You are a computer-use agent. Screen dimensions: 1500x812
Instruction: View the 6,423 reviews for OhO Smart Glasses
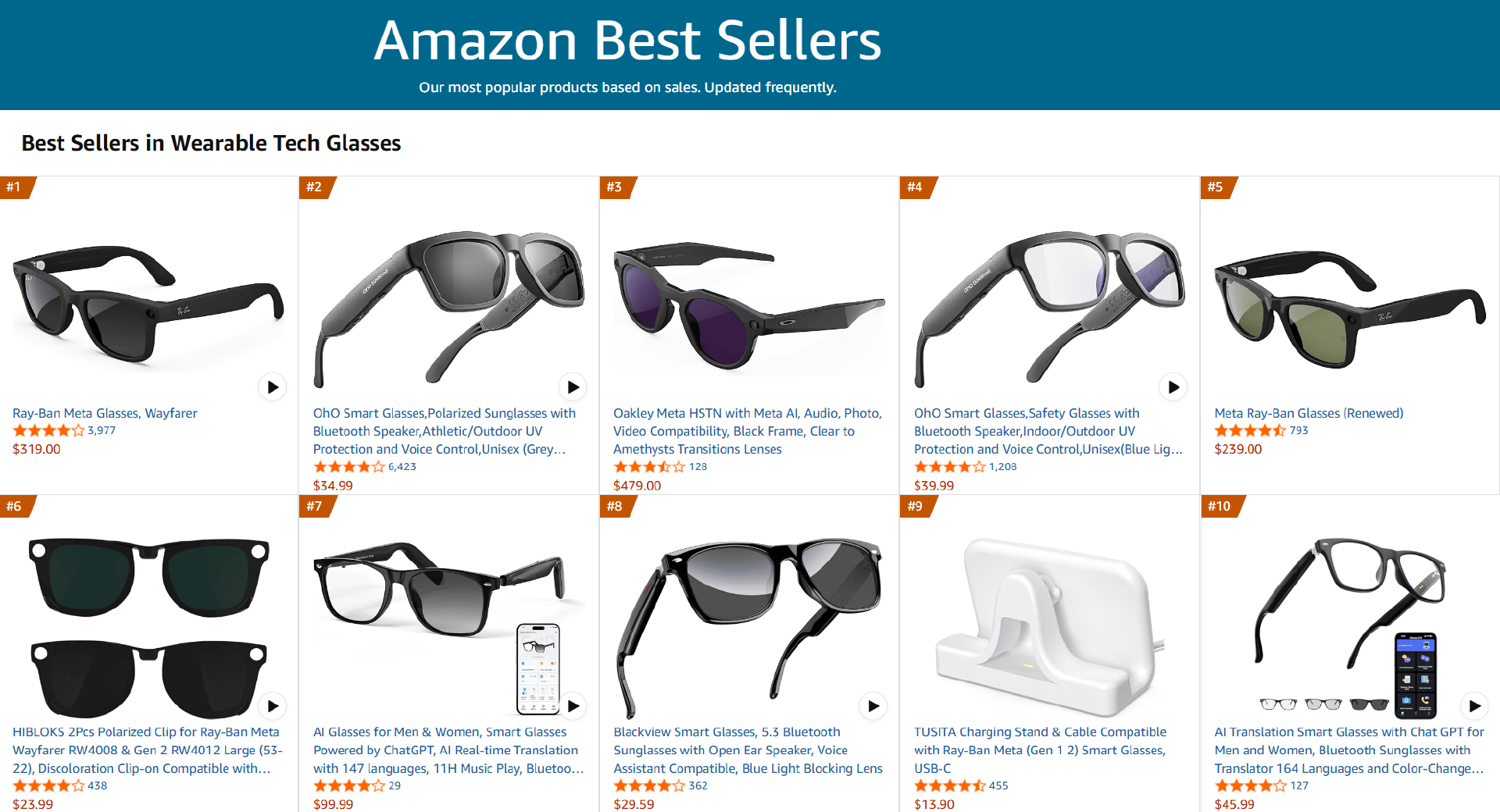tap(402, 466)
